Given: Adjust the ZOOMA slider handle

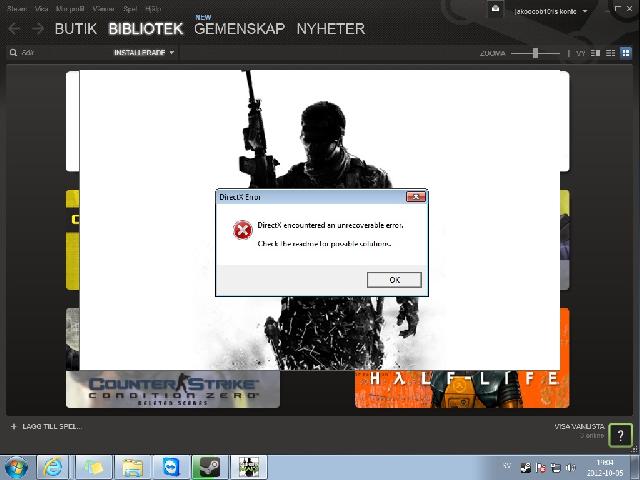Looking at the screenshot, I should click(536, 53).
